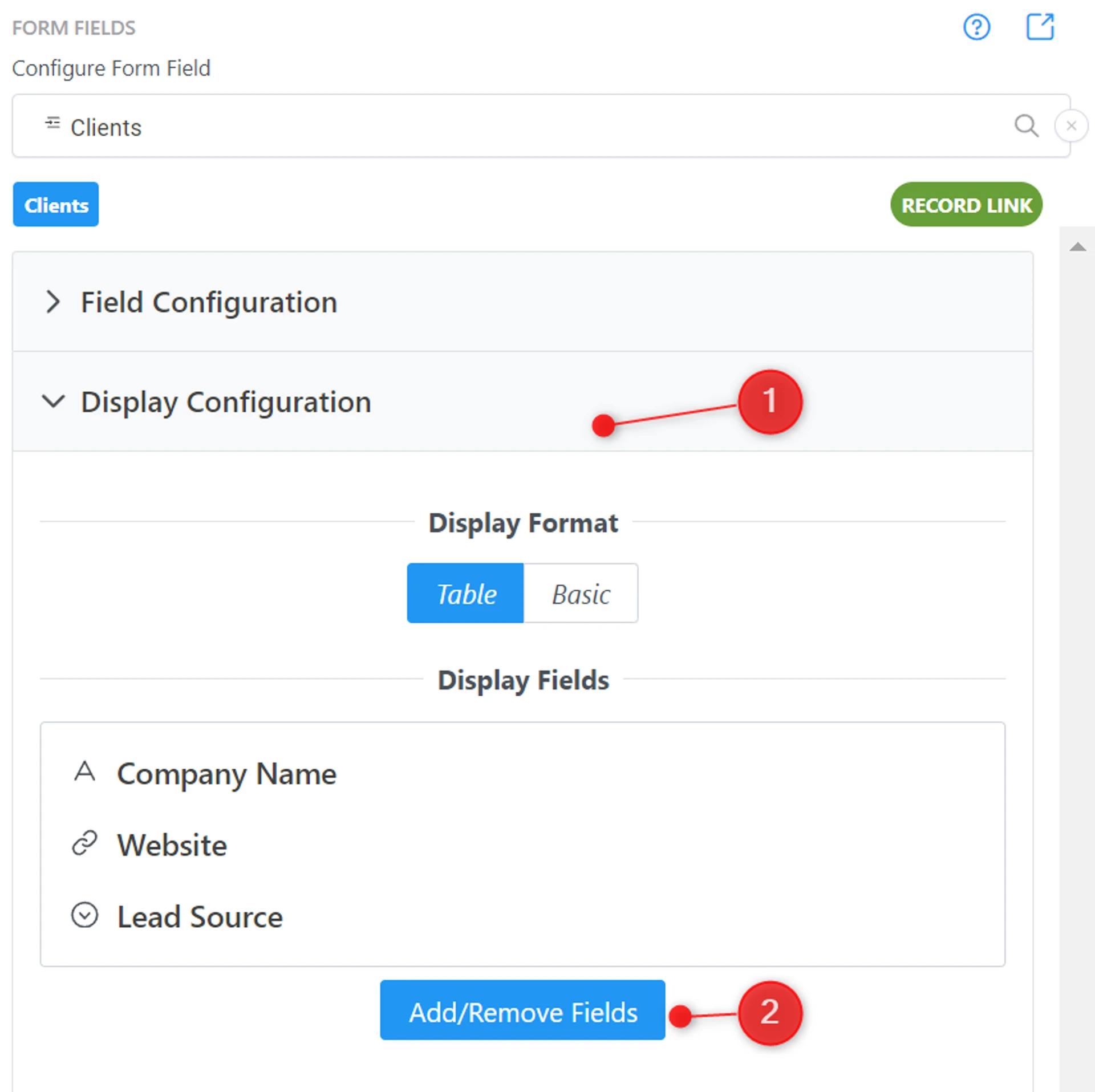Click the search magnifier icon
The image size is (1095, 1092).
(x=1025, y=125)
